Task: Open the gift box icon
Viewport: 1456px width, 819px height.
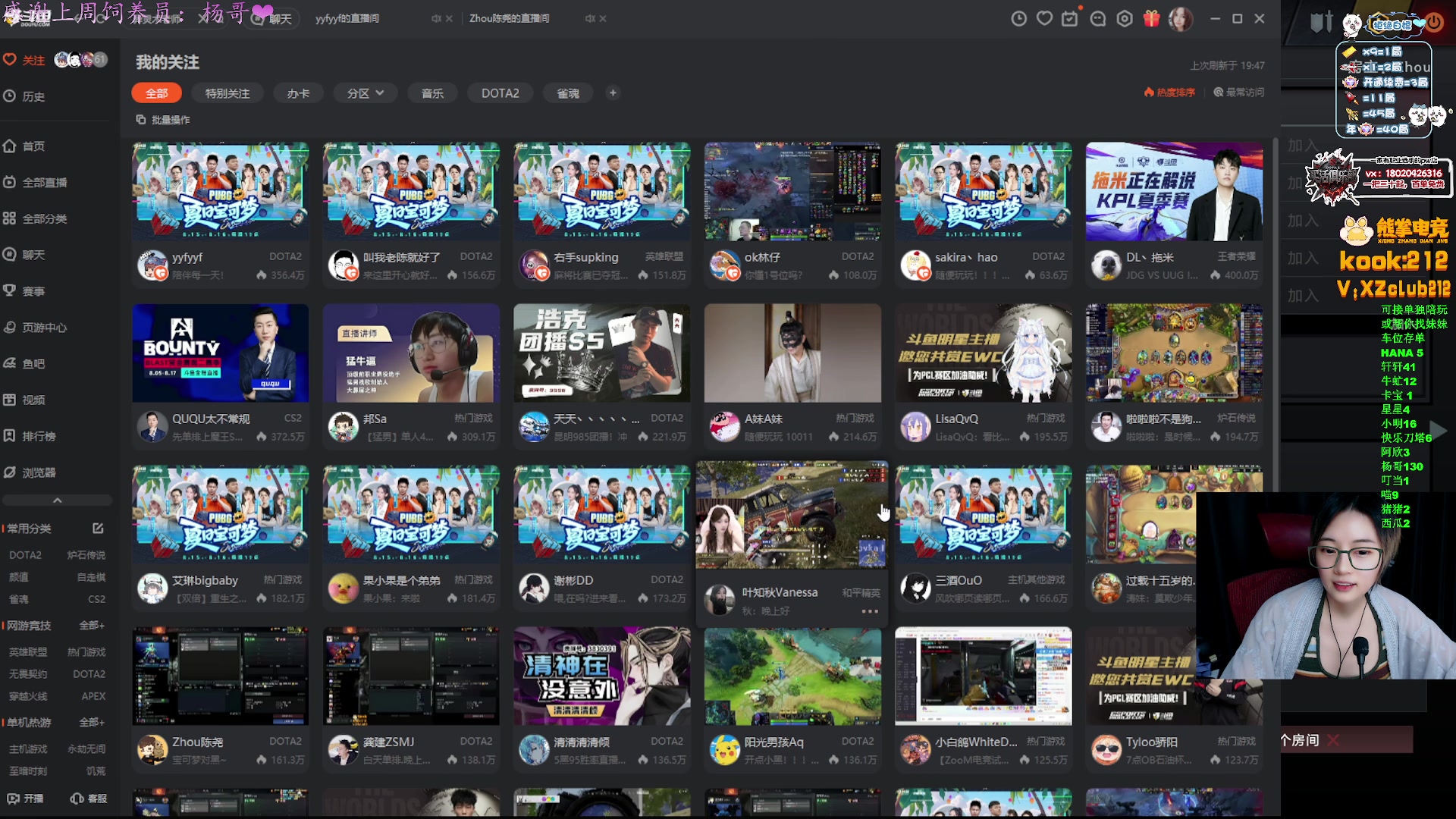Action: [x=1151, y=18]
